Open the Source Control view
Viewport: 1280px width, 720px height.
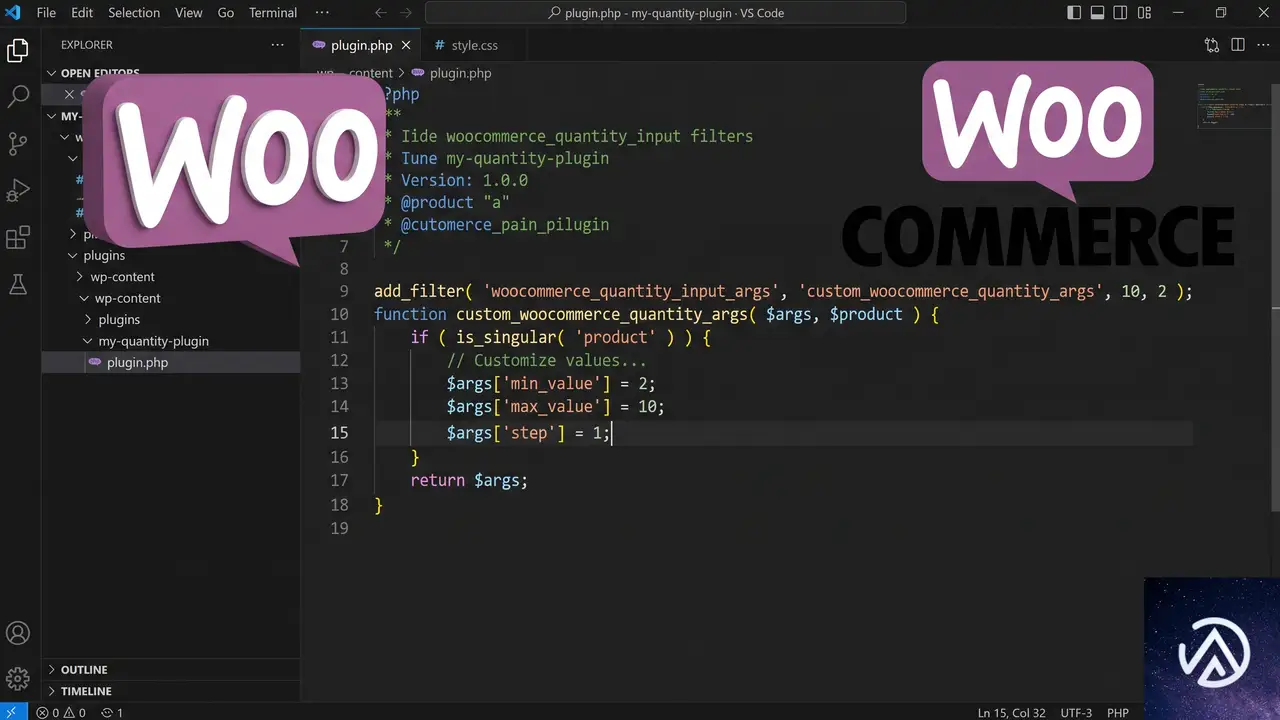click(18, 144)
